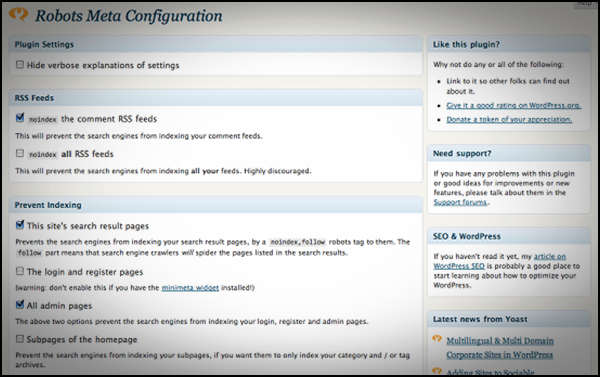Check The login and register pages option
Screen dimensions: 600x377
click(x=20, y=271)
